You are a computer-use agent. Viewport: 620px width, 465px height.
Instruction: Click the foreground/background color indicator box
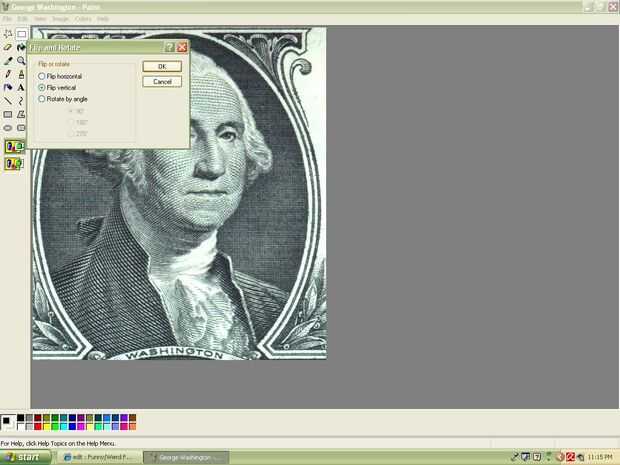tap(8, 422)
